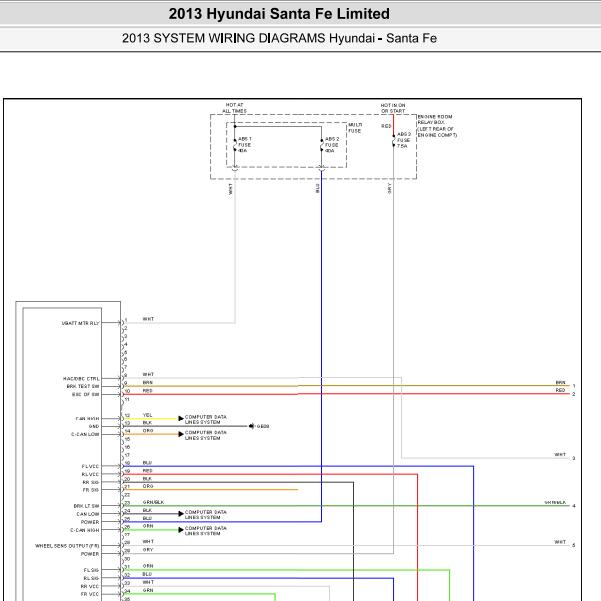The width and height of the screenshot is (601, 601).
Task: Click the Computer Data Lines arrow at pin 26
Action: click(181, 530)
